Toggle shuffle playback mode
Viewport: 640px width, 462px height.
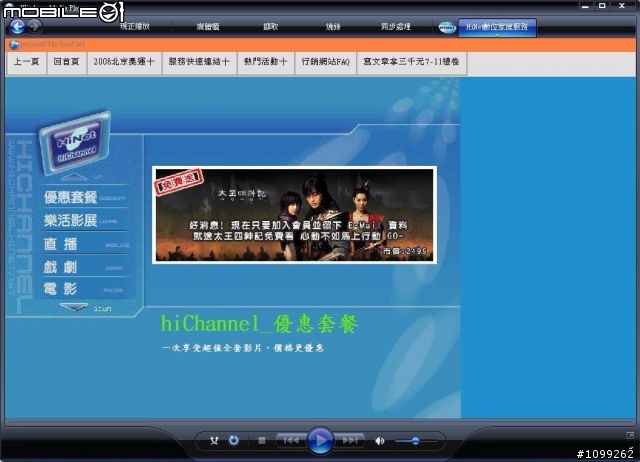coord(214,440)
